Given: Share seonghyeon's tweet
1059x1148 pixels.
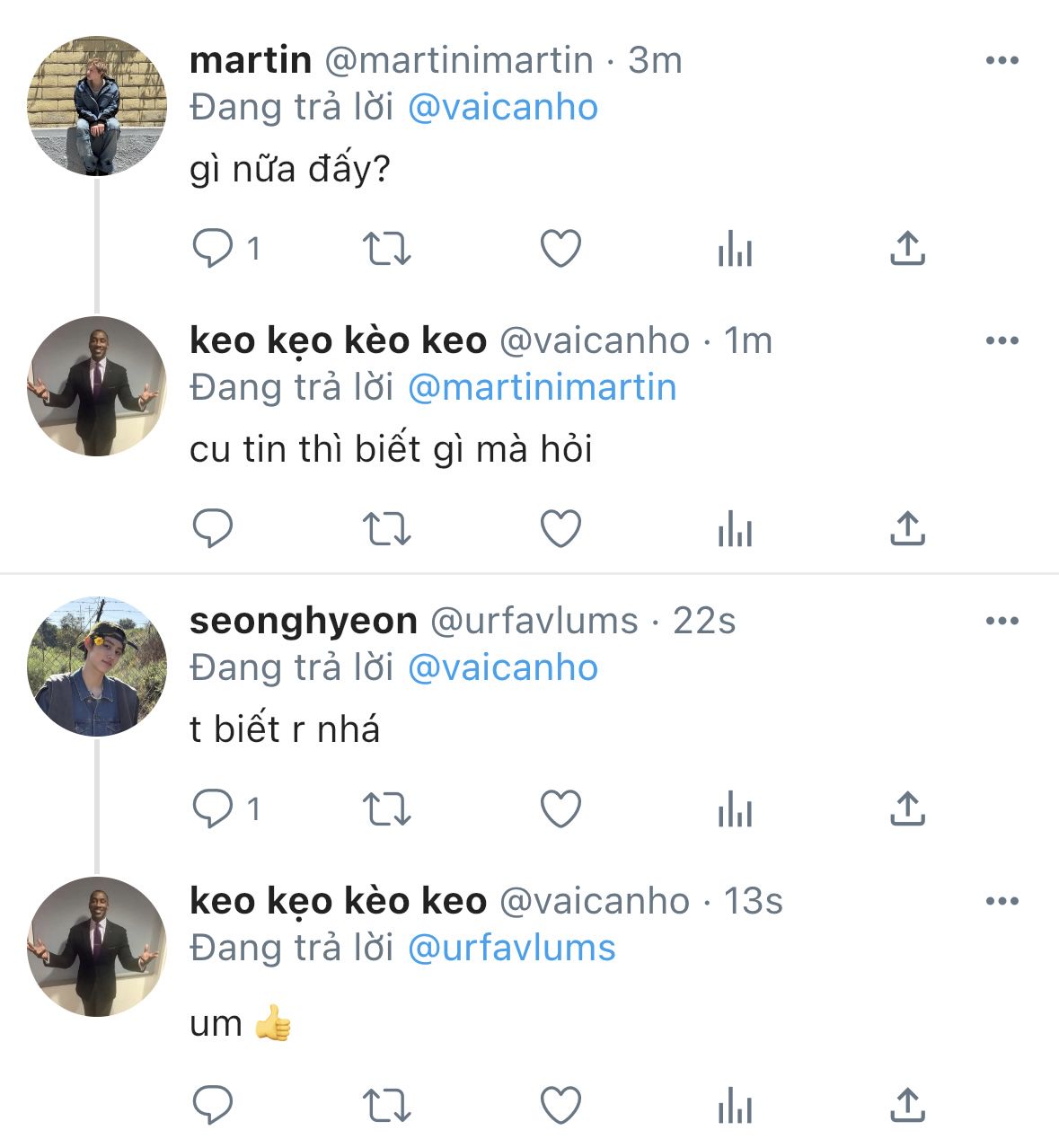Looking at the screenshot, I should pyautogui.click(x=907, y=809).
